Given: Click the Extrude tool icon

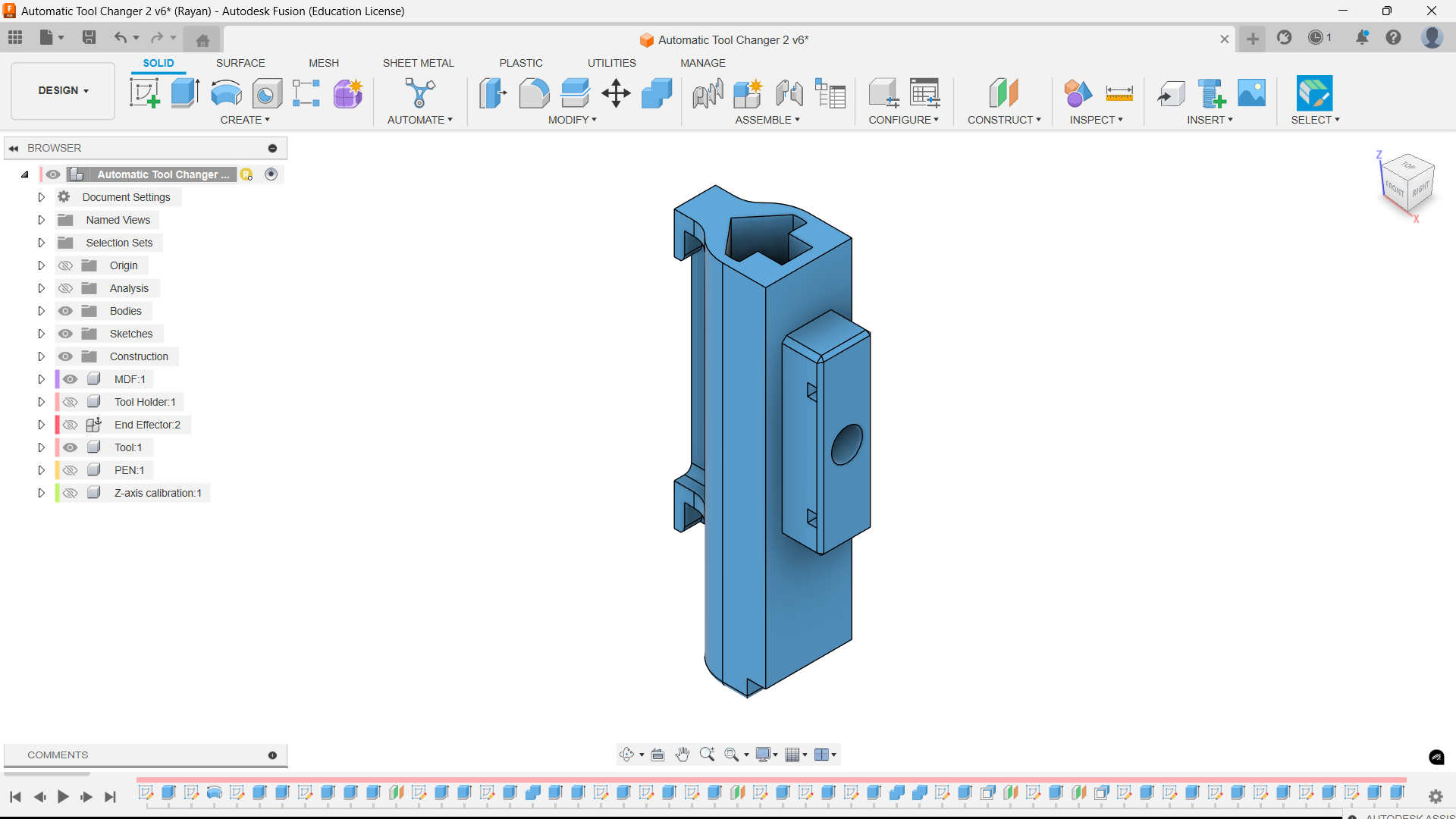Looking at the screenshot, I should pos(185,93).
